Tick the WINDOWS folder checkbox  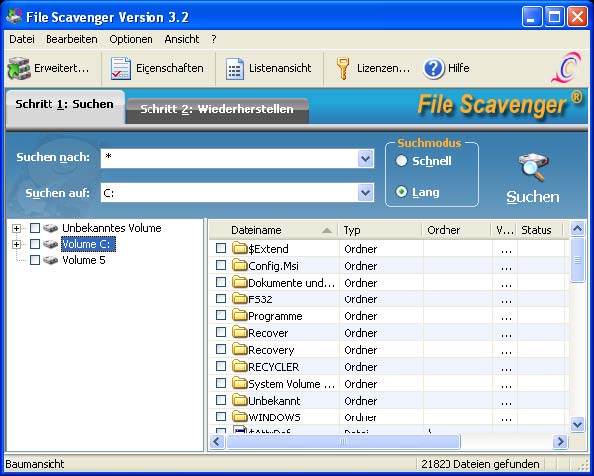pyautogui.click(x=221, y=417)
